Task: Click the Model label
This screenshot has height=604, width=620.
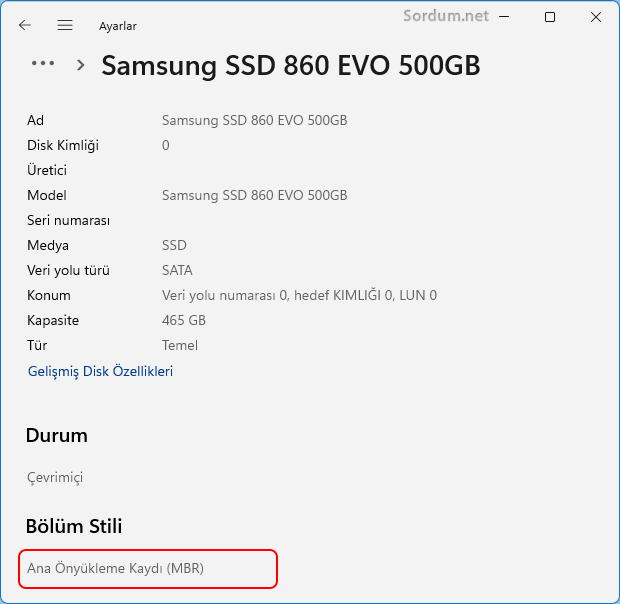Action: click(x=47, y=195)
